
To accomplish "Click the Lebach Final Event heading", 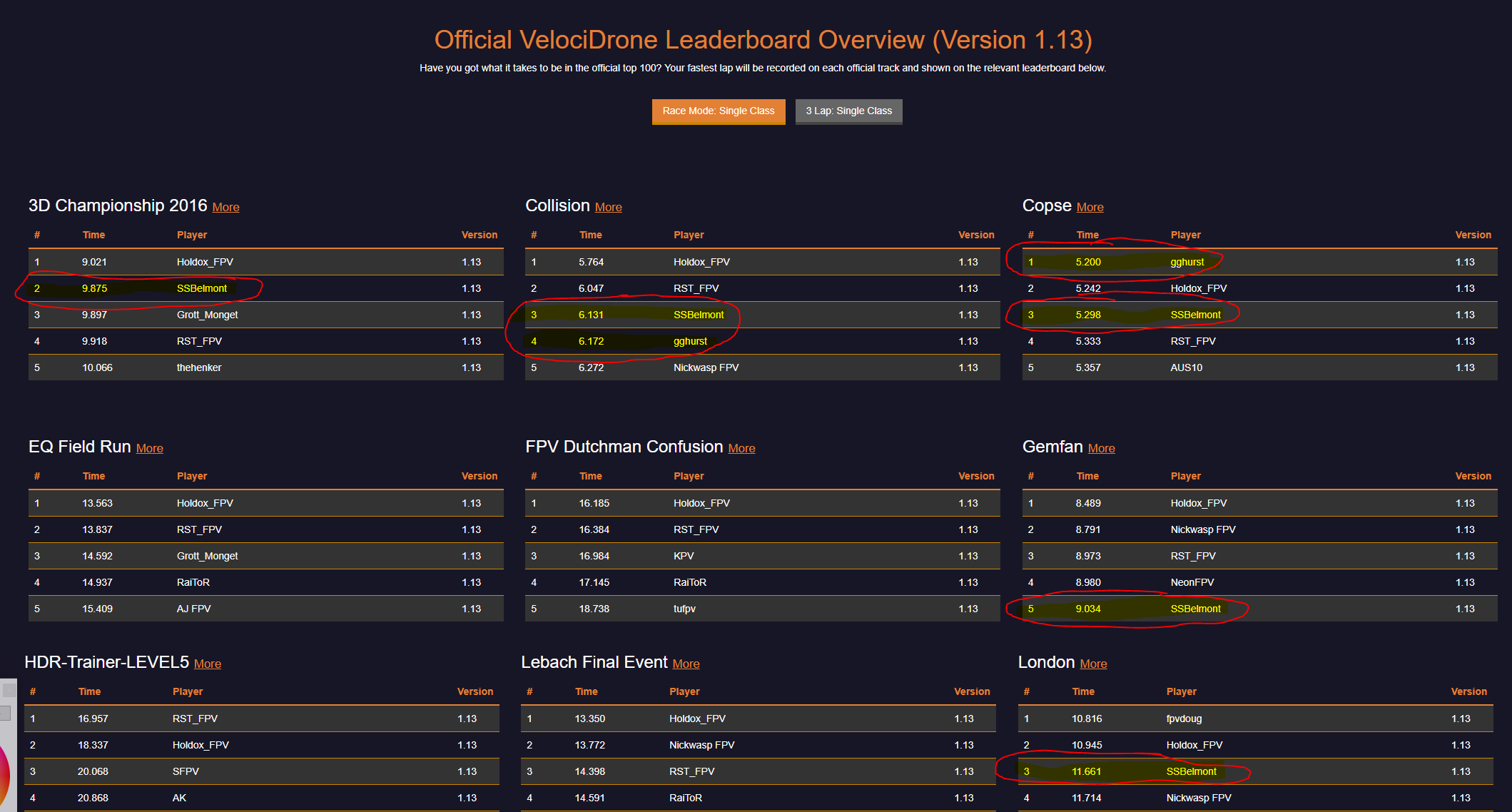I will pos(594,662).
